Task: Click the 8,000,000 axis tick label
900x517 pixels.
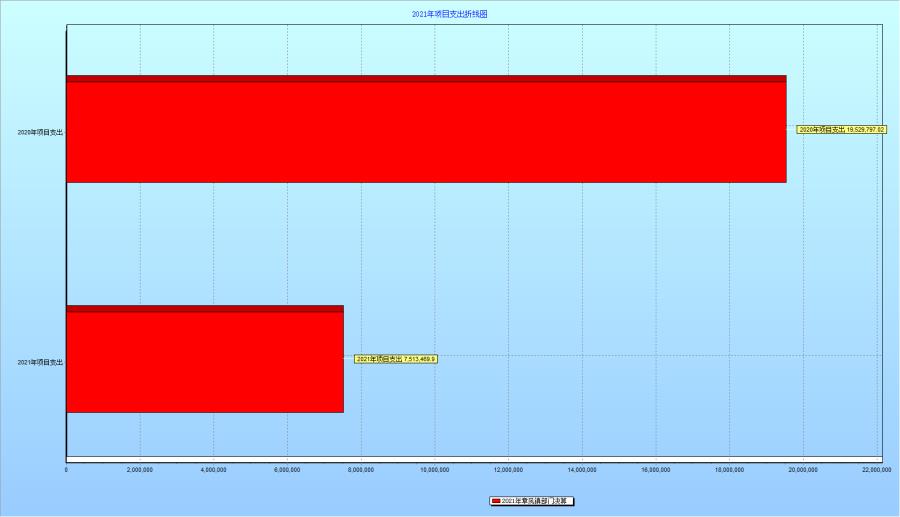Action: pyautogui.click(x=361, y=468)
